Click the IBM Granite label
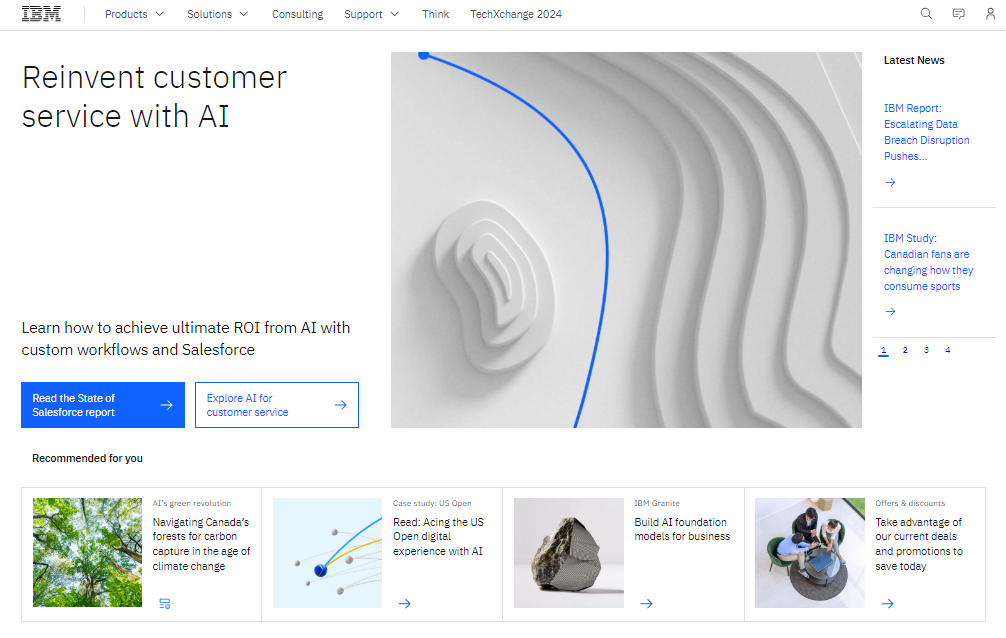Screen dimensions: 1006x638 (657, 503)
